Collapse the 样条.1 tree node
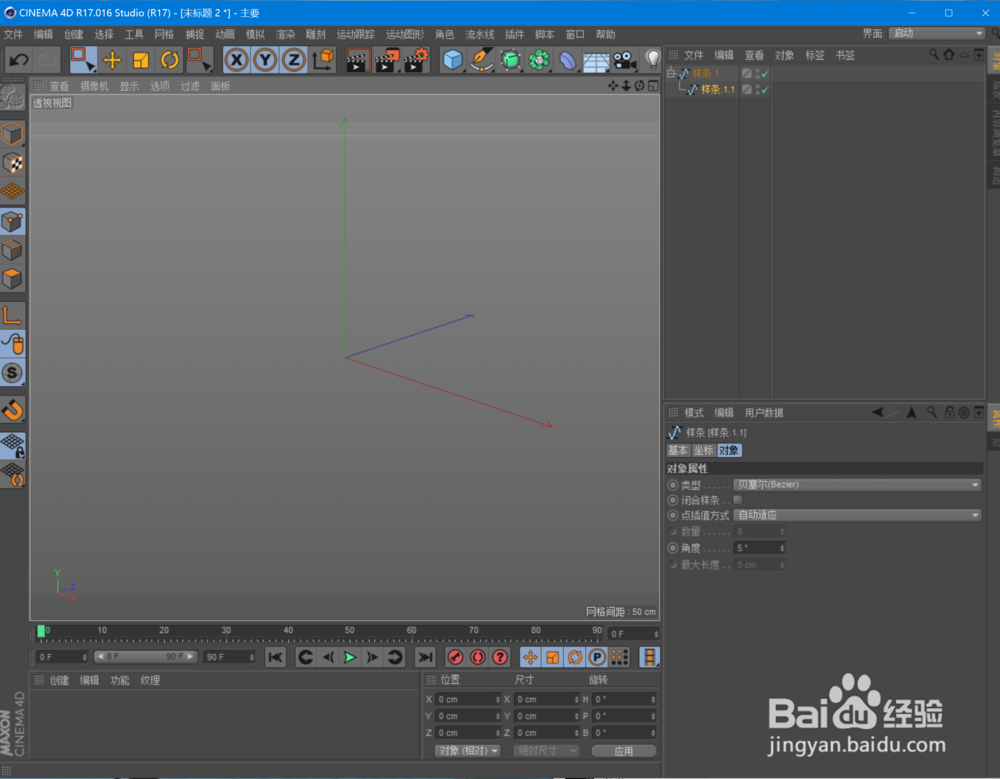Screen dimensions: 1000x779 coord(671,73)
